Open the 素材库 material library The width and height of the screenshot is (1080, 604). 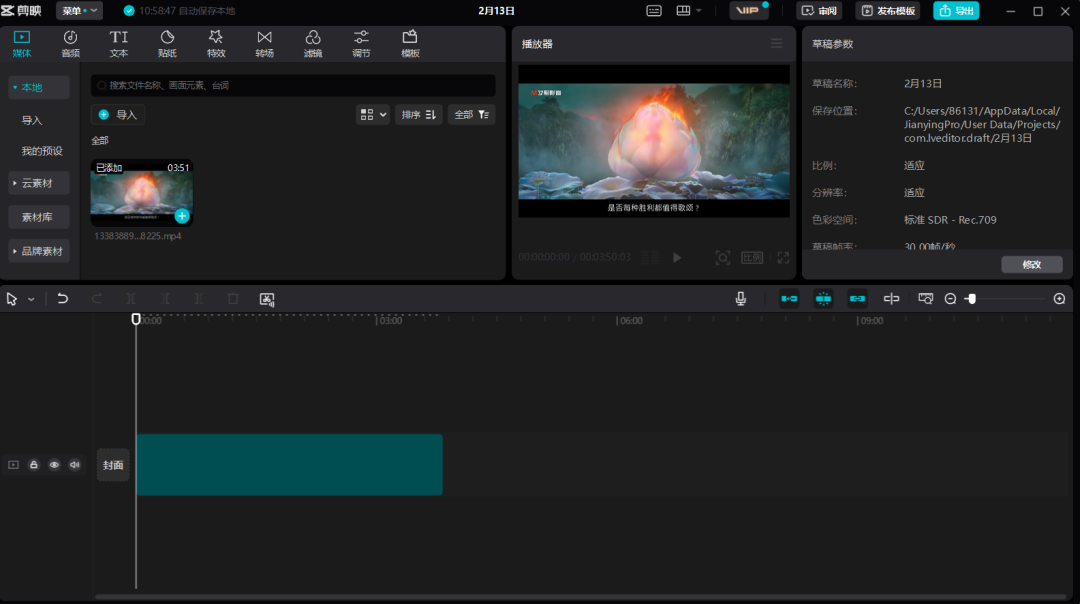pos(39,217)
